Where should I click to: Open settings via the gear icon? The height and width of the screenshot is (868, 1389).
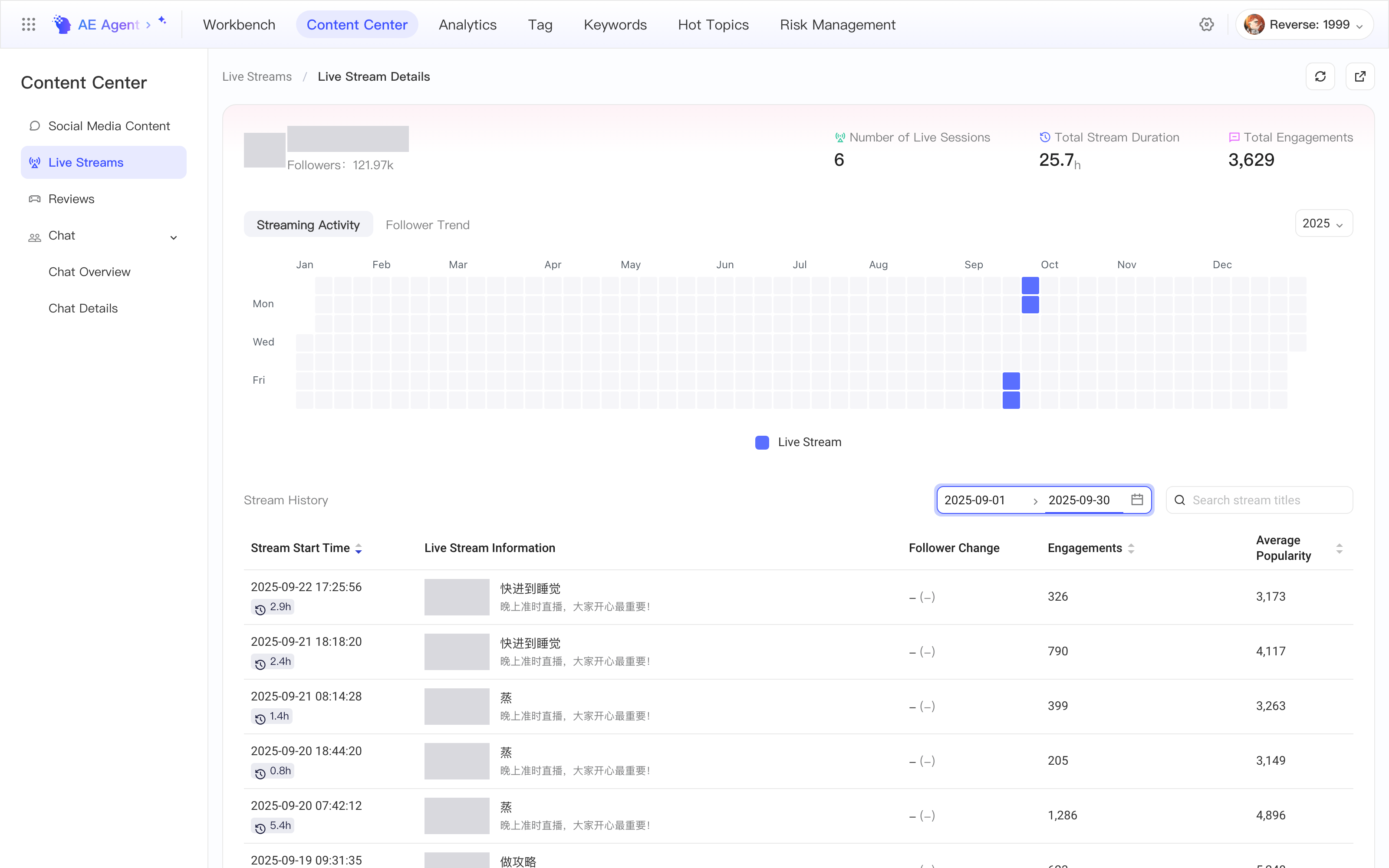(x=1207, y=25)
